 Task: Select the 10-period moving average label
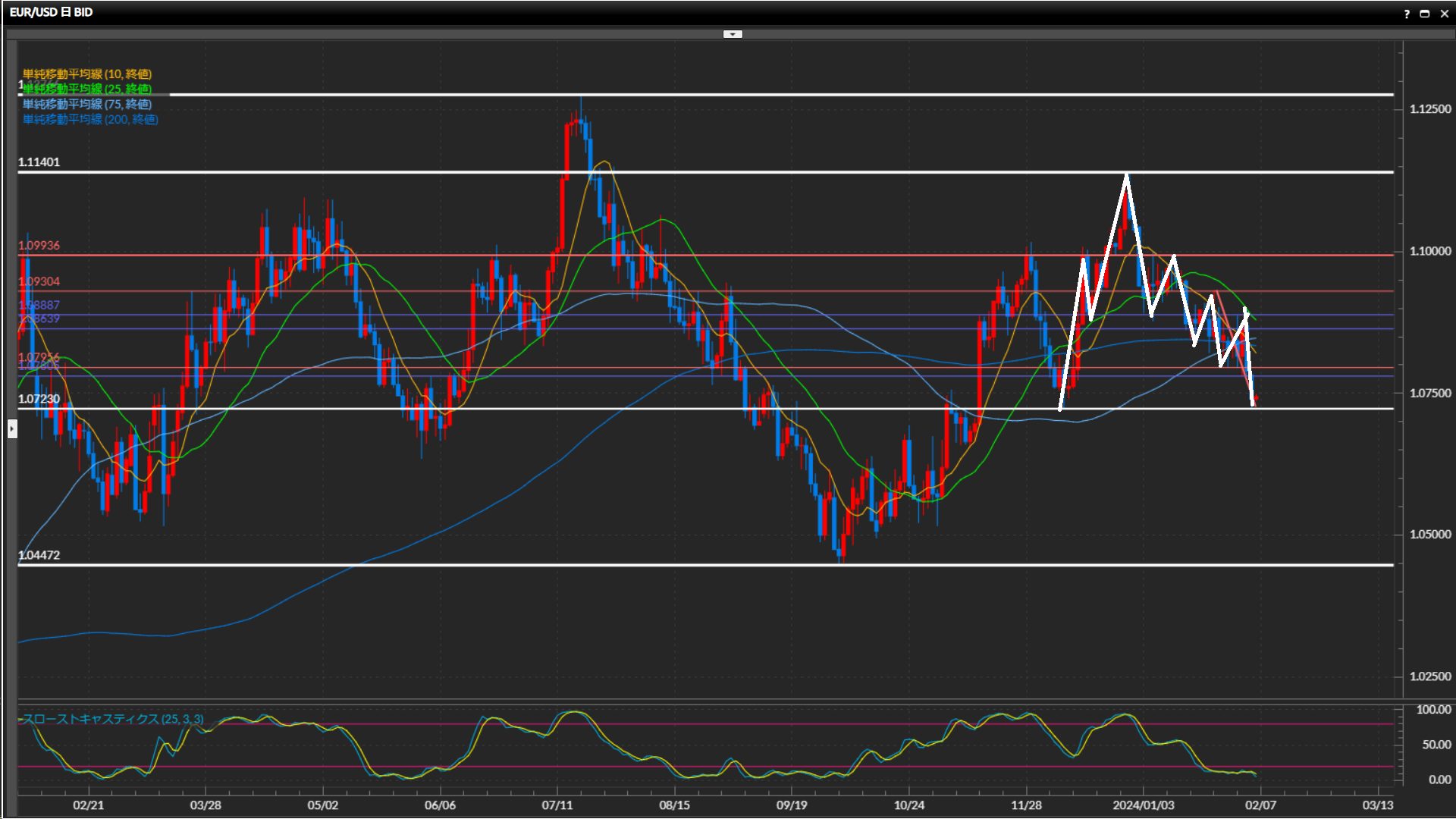87,74
